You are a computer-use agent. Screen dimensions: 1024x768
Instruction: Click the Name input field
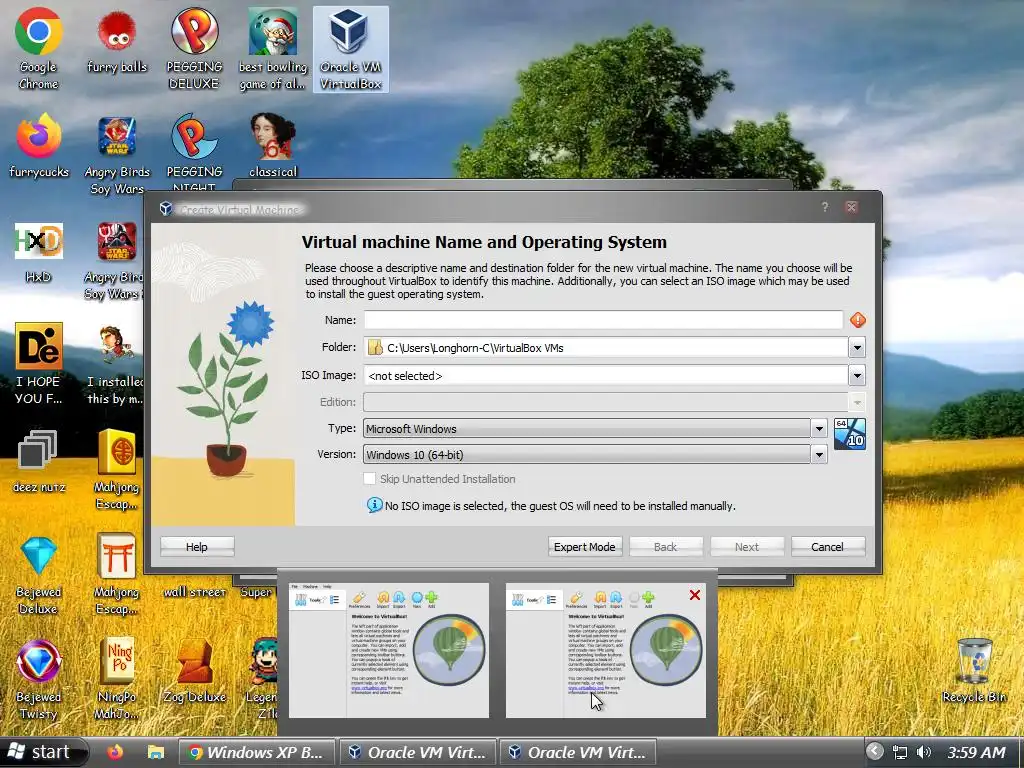coord(603,320)
